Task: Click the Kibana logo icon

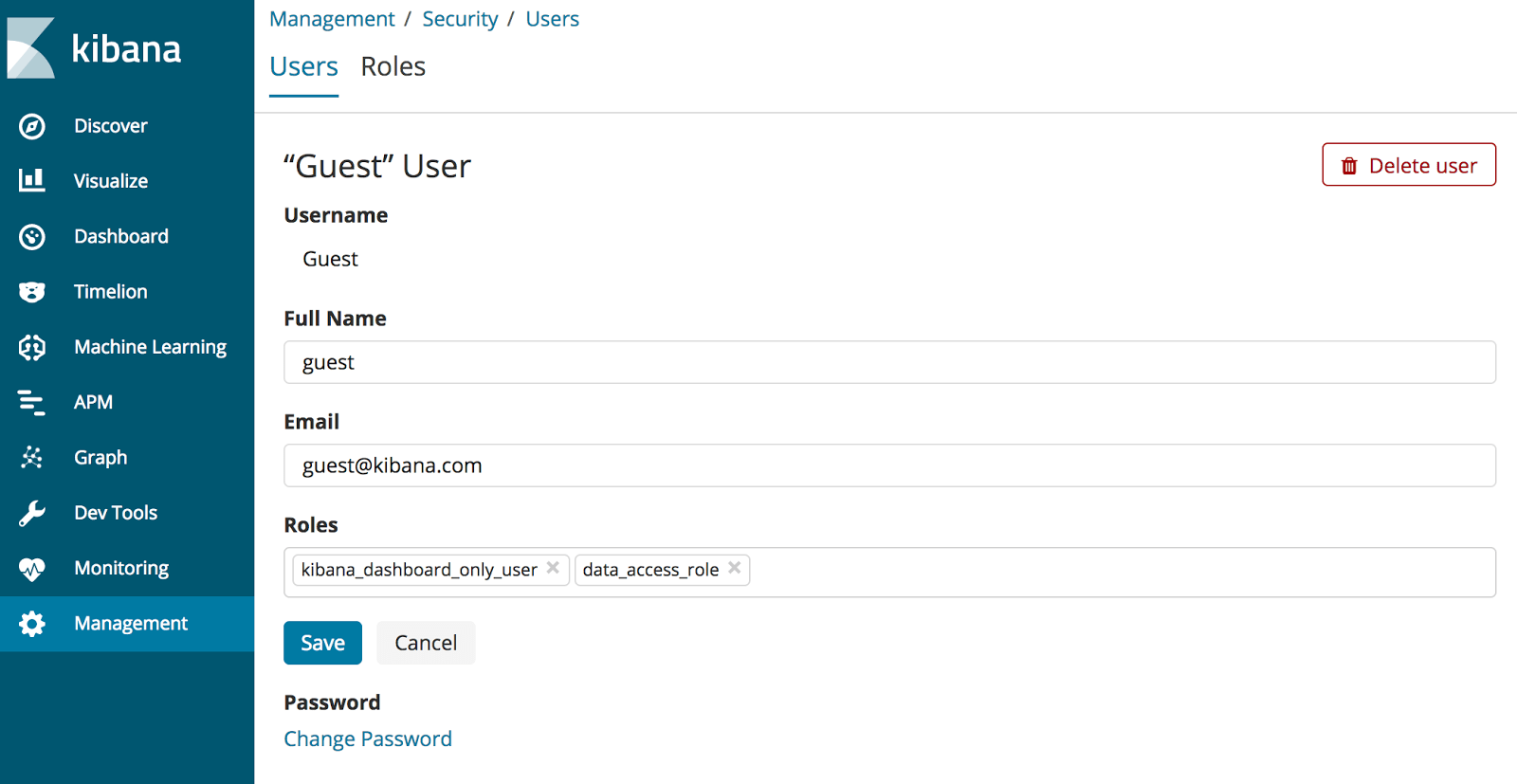Action: (x=31, y=47)
